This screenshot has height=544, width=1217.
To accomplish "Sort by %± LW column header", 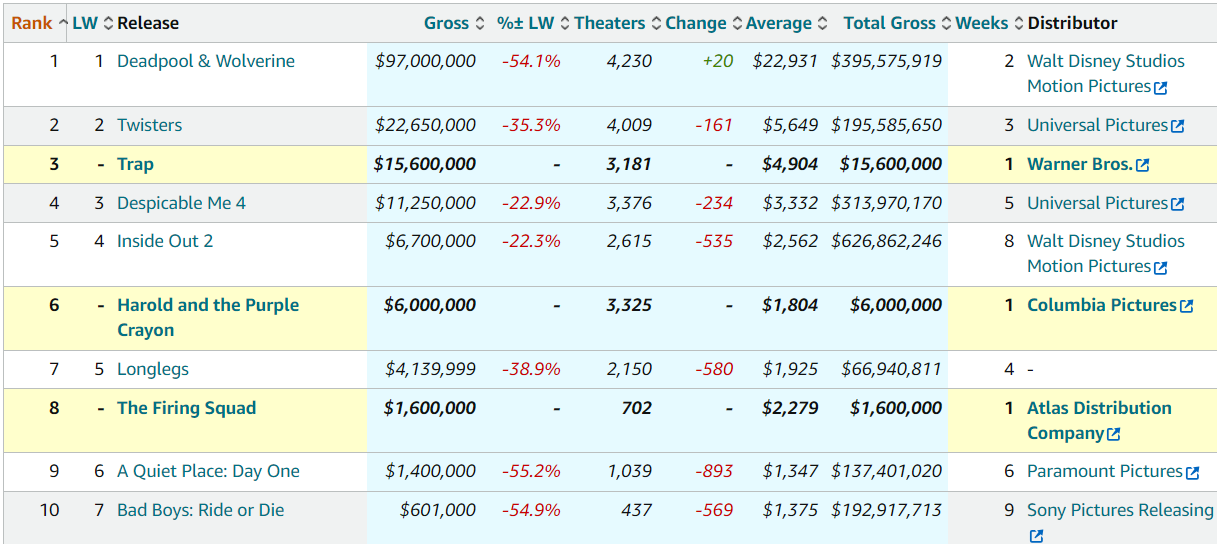I will point(526,23).
